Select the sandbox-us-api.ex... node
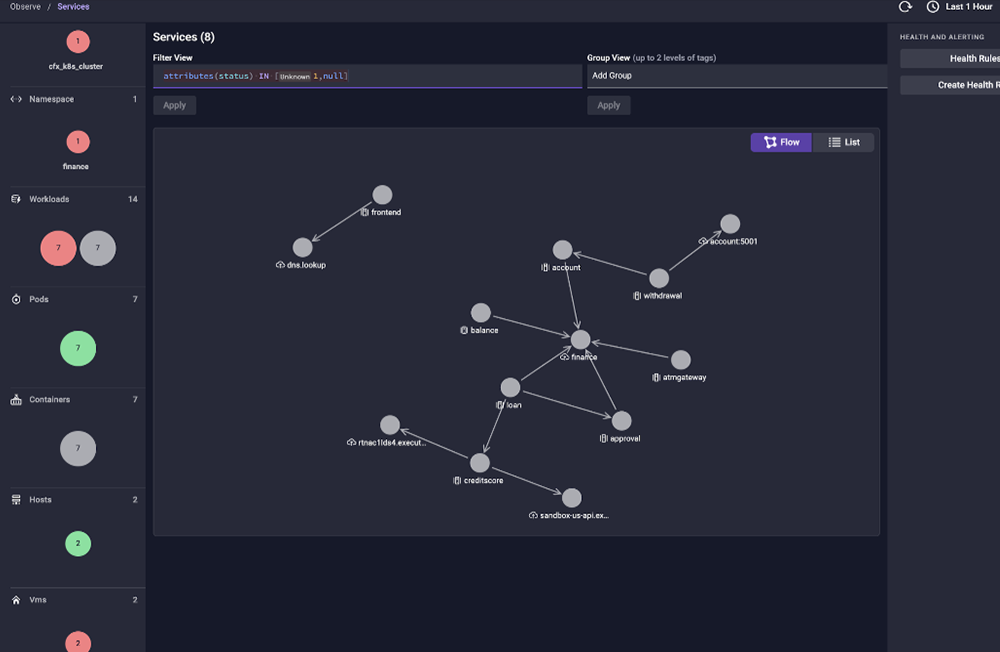Screen dimensions: 1000x652 (571, 498)
